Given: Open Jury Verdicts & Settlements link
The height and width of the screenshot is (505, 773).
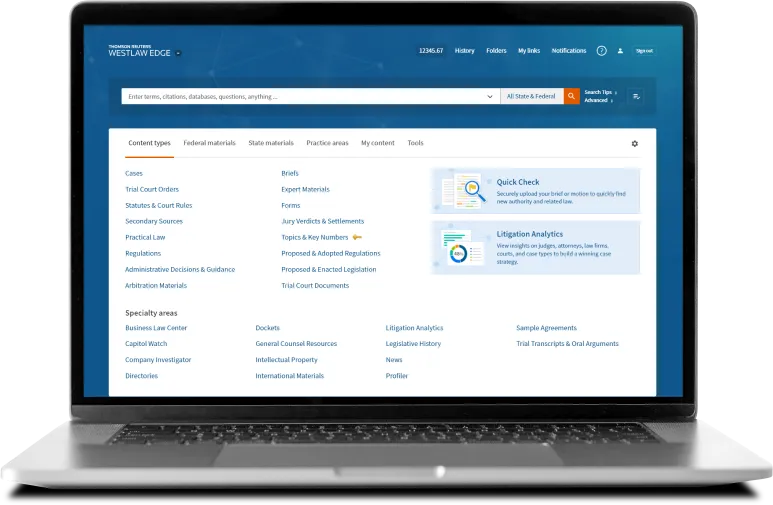Looking at the screenshot, I should point(322,221).
